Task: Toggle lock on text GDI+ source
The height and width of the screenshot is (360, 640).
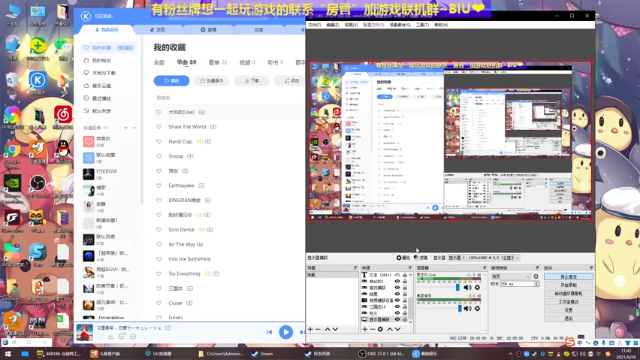Action: [x=405, y=275]
